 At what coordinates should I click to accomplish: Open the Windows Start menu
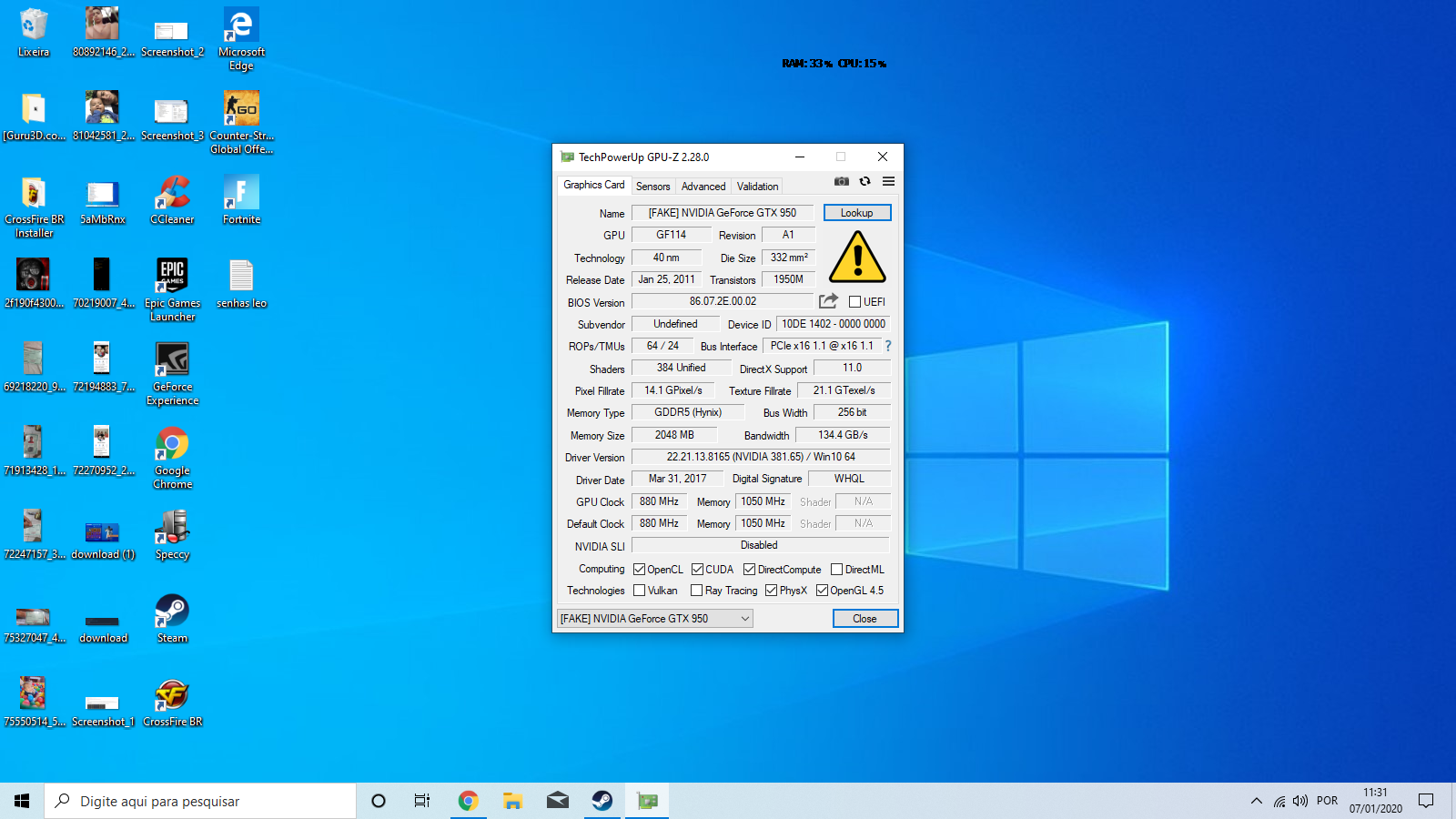(x=22, y=801)
